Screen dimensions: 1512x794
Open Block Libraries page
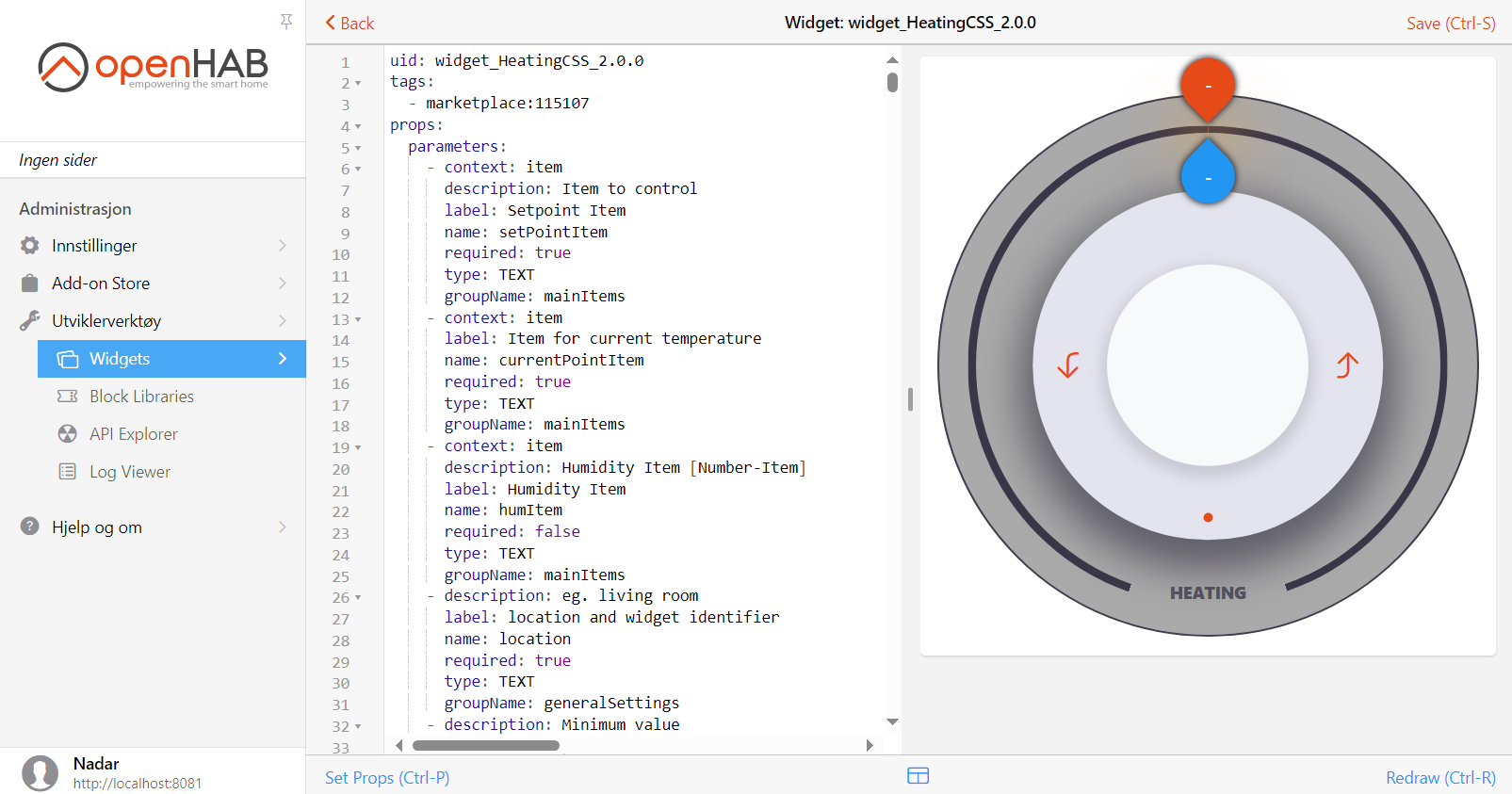tap(141, 397)
